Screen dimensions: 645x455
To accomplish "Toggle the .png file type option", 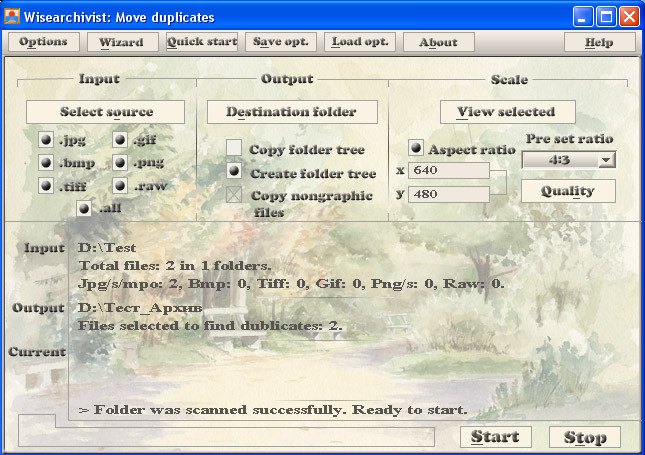I will click(x=120, y=163).
